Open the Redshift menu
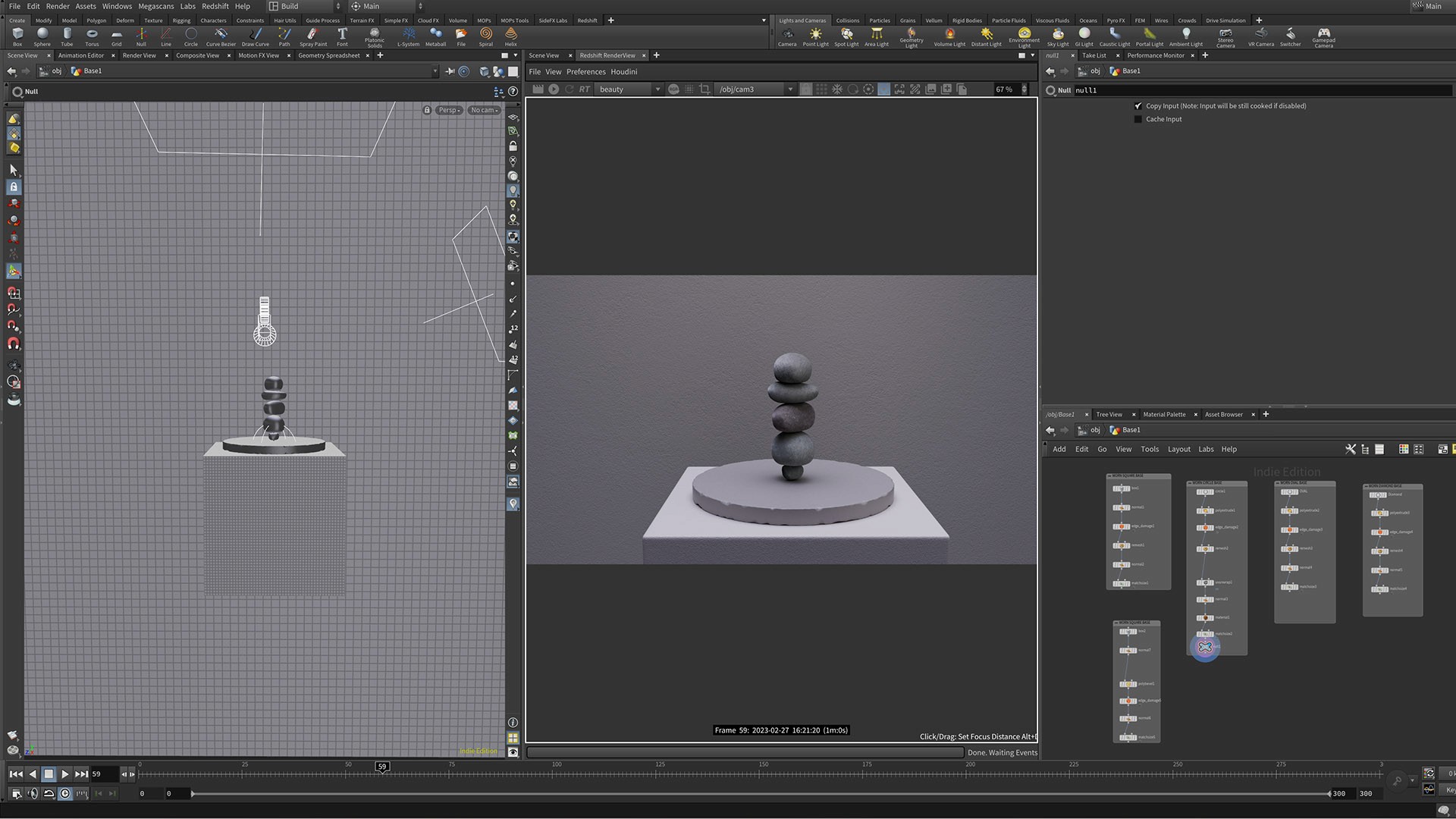This screenshot has width=1456, height=819. (215, 6)
